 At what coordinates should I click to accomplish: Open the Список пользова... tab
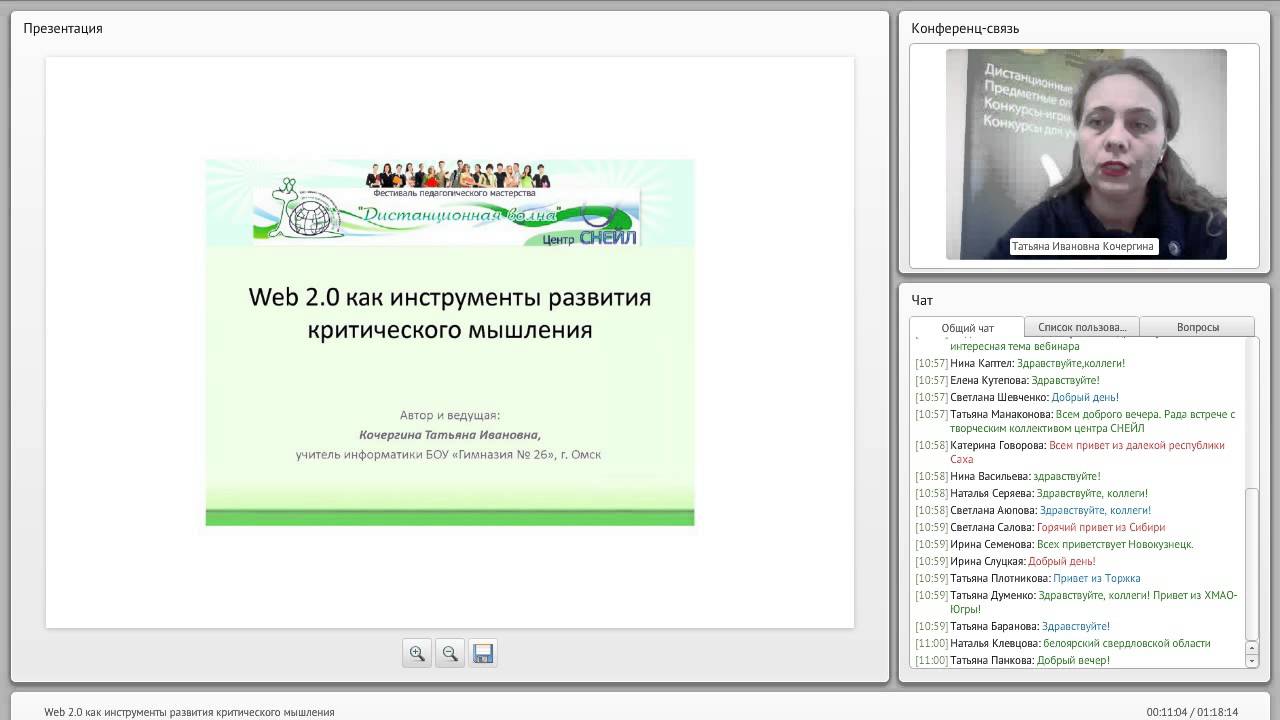(1082, 327)
